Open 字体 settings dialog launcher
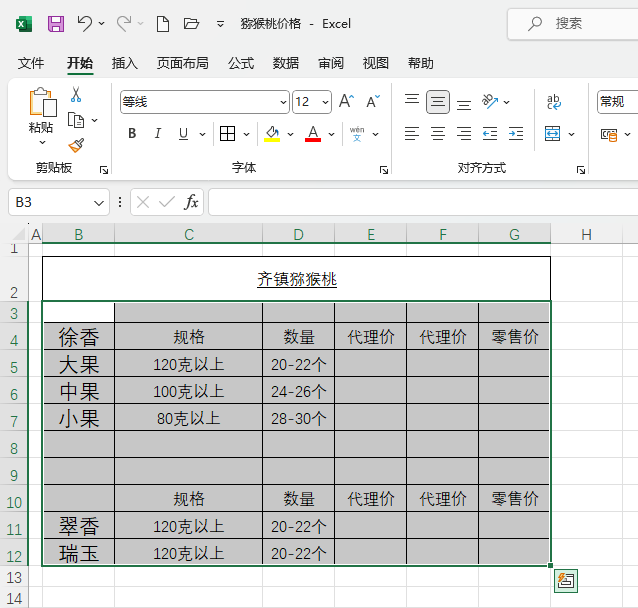 point(384,170)
